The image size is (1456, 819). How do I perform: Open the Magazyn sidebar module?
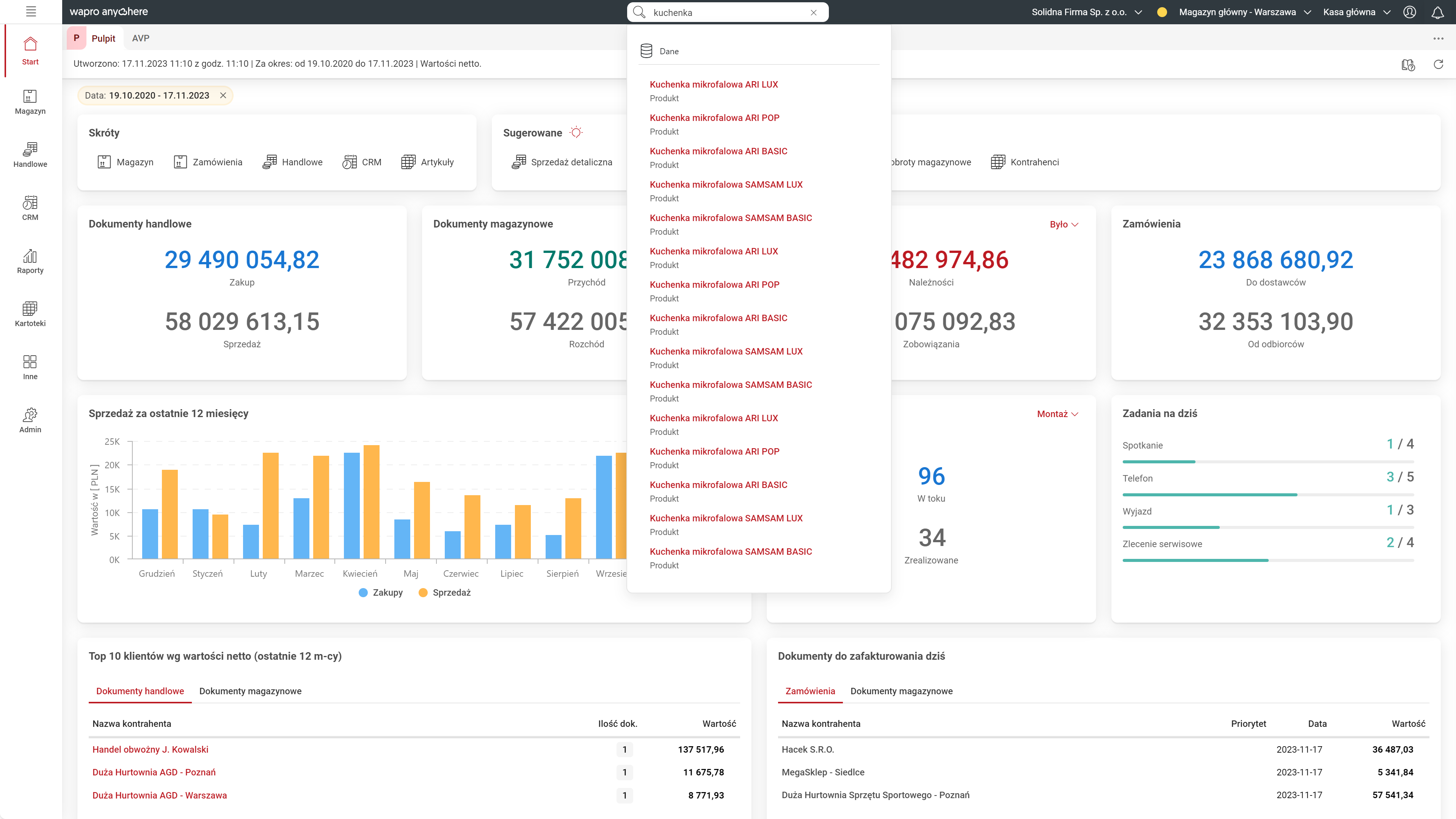point(30,102)
